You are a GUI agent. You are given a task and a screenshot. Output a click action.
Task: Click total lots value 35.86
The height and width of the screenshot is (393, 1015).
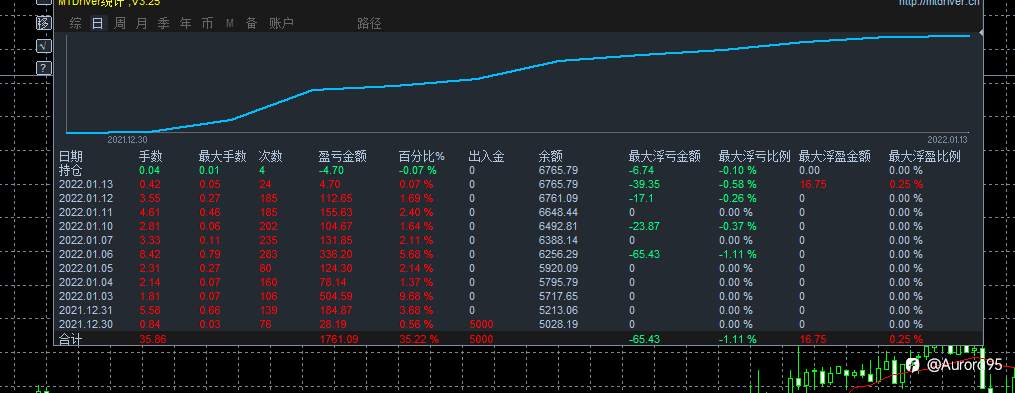pos(152,339)
